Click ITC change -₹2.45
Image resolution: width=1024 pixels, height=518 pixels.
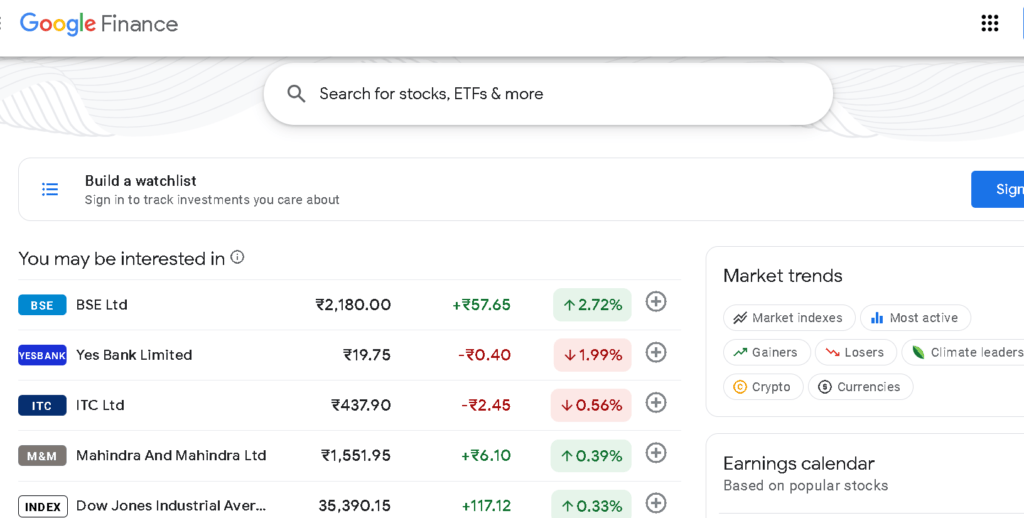point(486,406)
